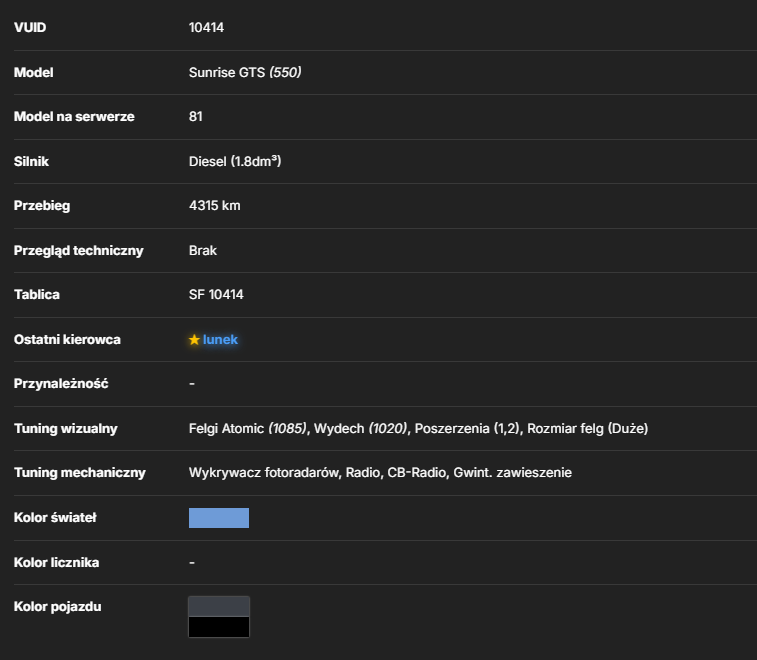Click the Przegląd techniczny label
This screenshot has height=660, width=757.
click(78, 251)
